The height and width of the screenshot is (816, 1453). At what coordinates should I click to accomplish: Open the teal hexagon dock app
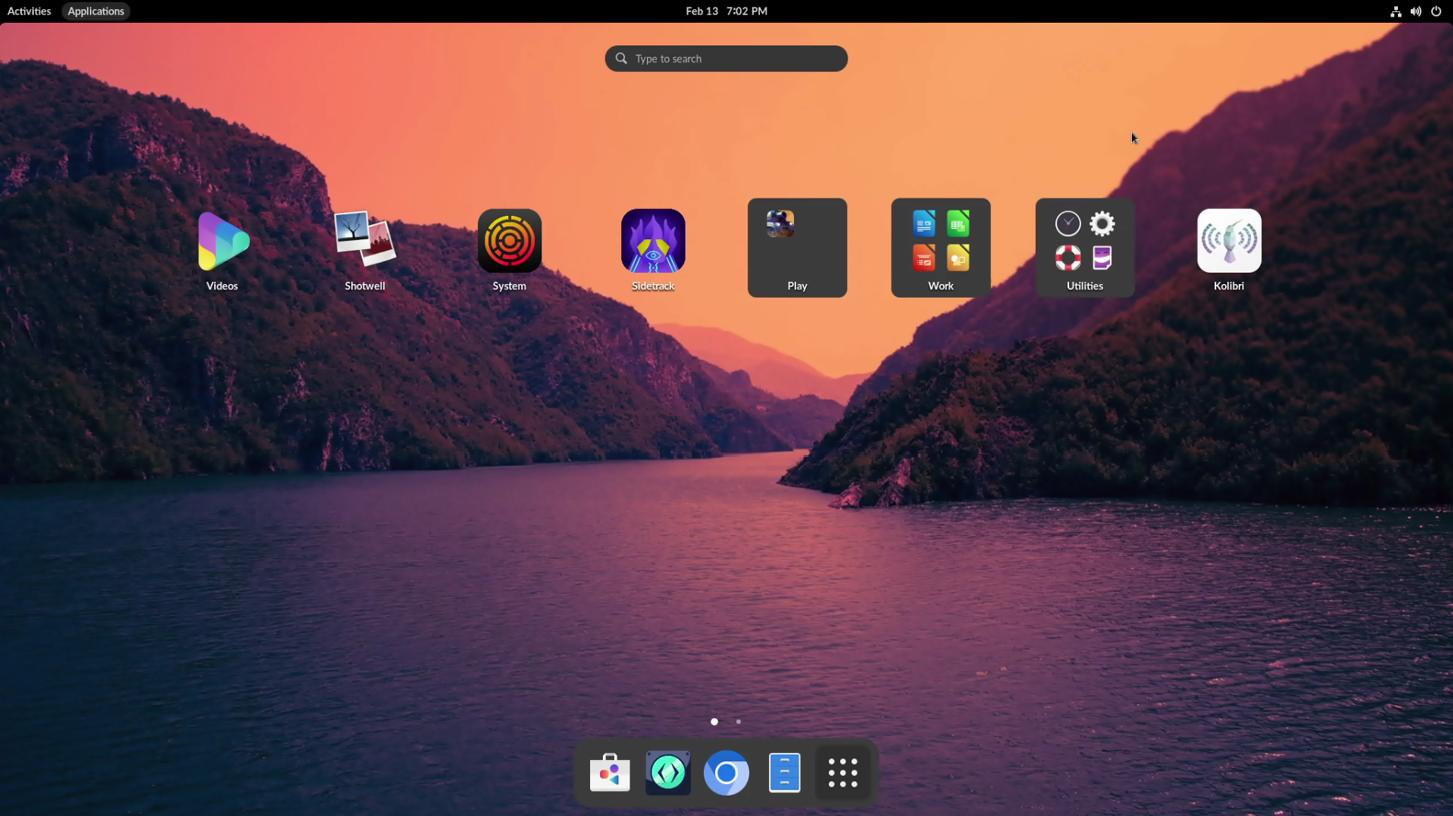668,773
